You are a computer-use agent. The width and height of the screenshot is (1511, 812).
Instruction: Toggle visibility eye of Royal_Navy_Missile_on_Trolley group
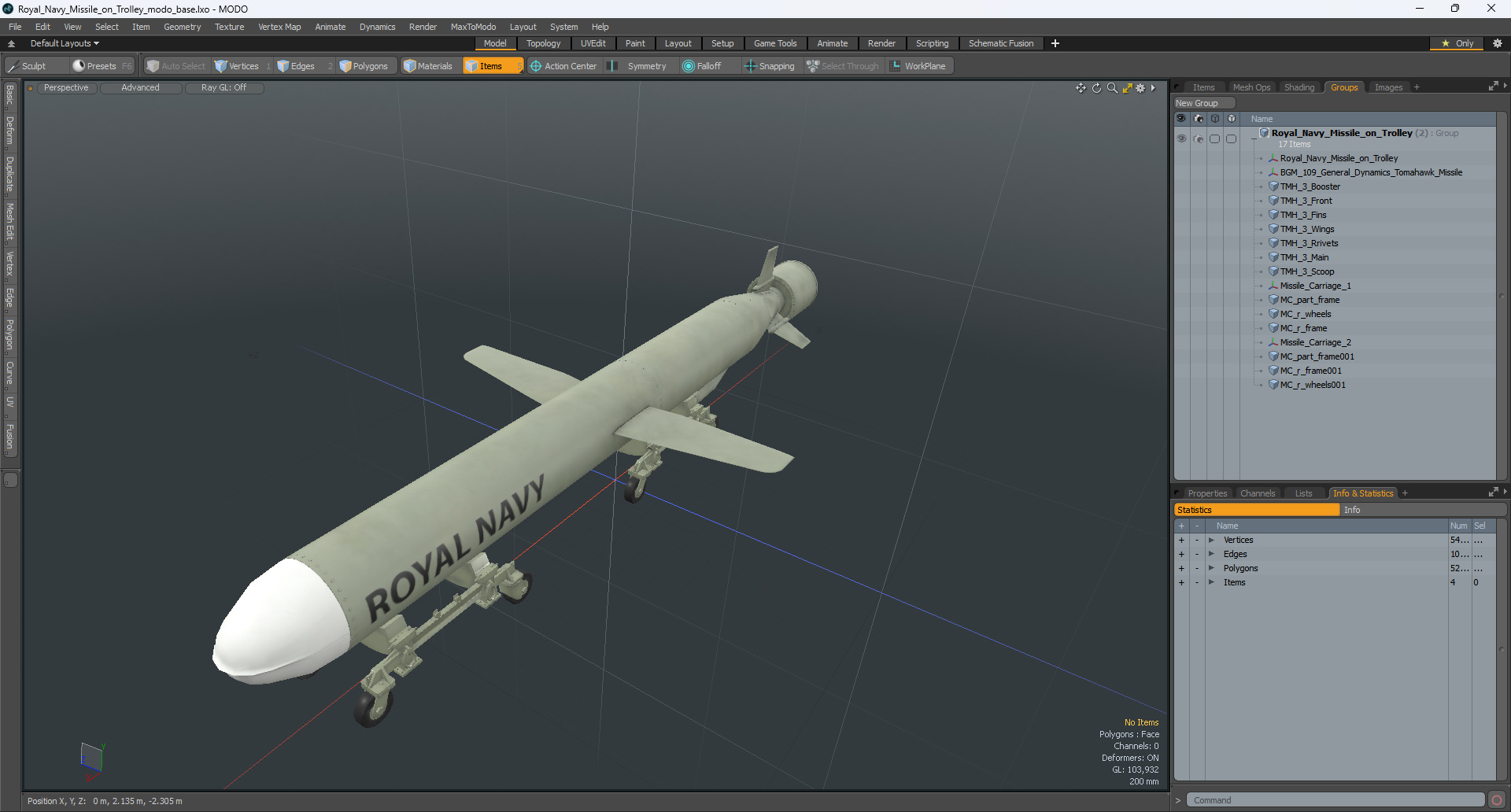[1181, 138]
